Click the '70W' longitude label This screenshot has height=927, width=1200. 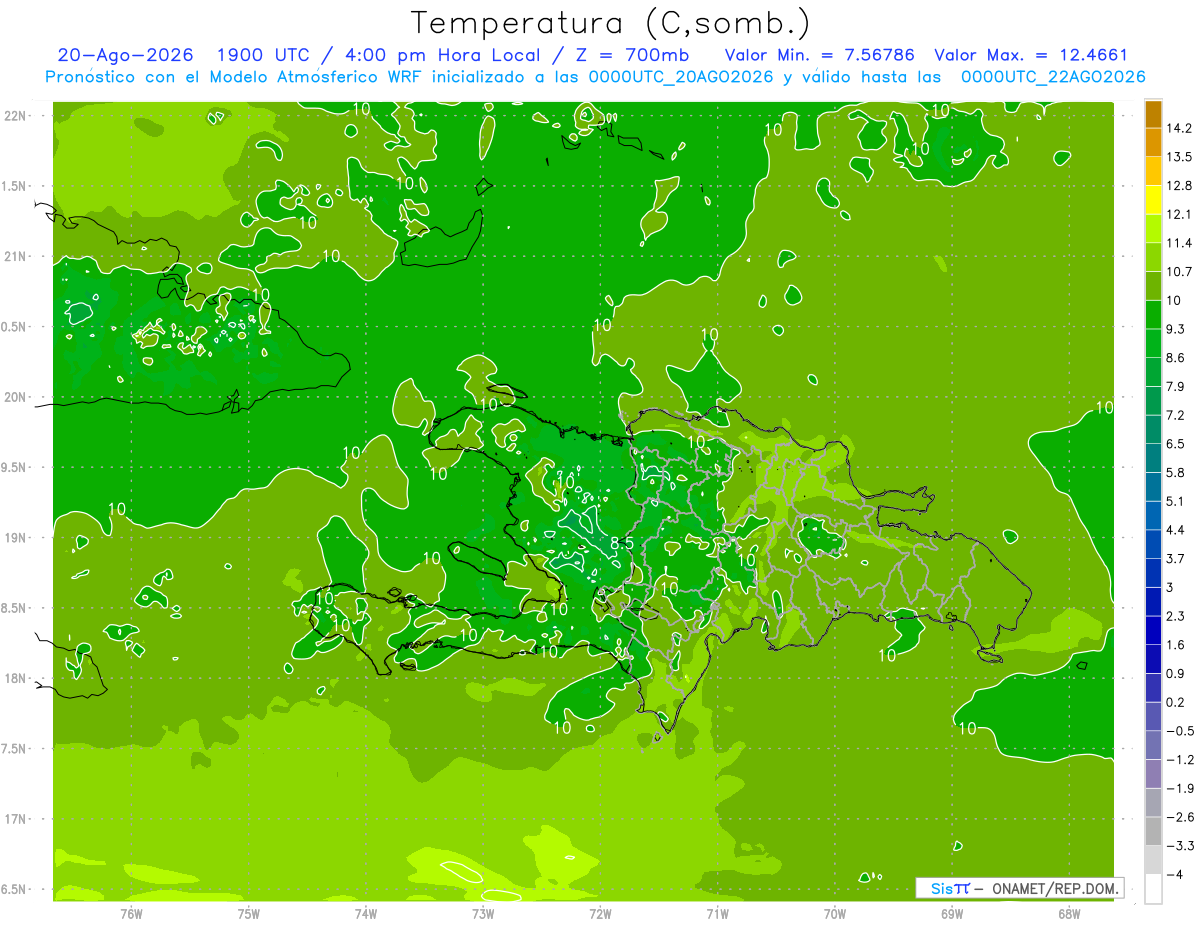coord(835,913)
